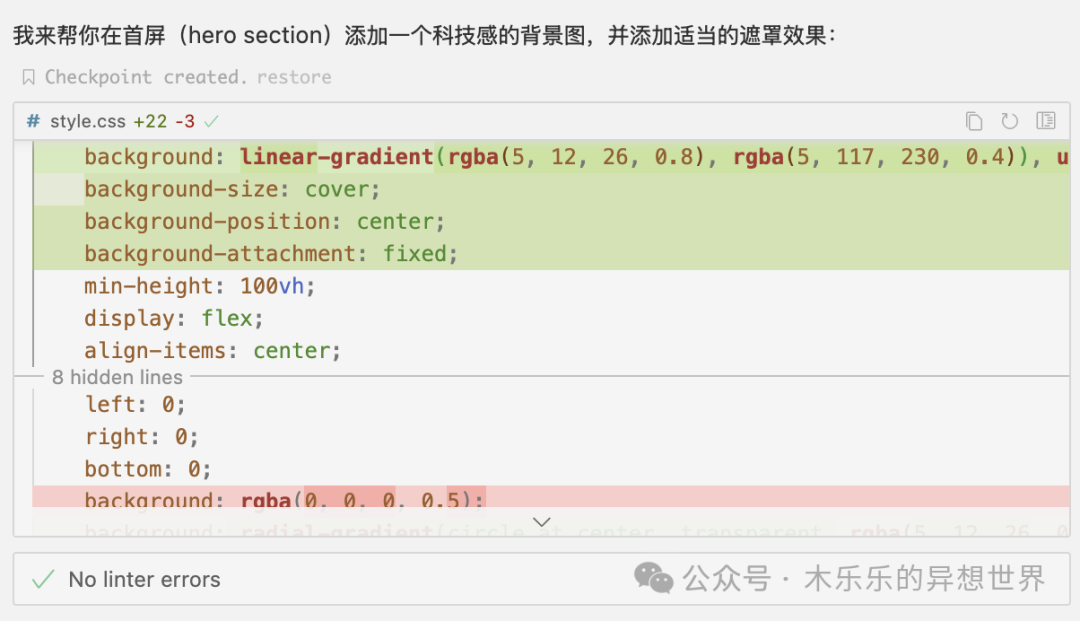Click the +22 added lines count

(150, 121)
